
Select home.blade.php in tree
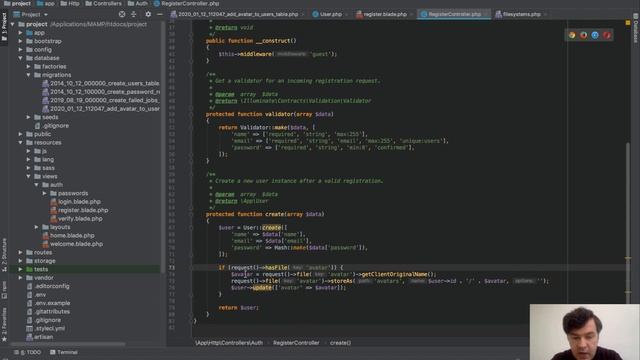68,236
